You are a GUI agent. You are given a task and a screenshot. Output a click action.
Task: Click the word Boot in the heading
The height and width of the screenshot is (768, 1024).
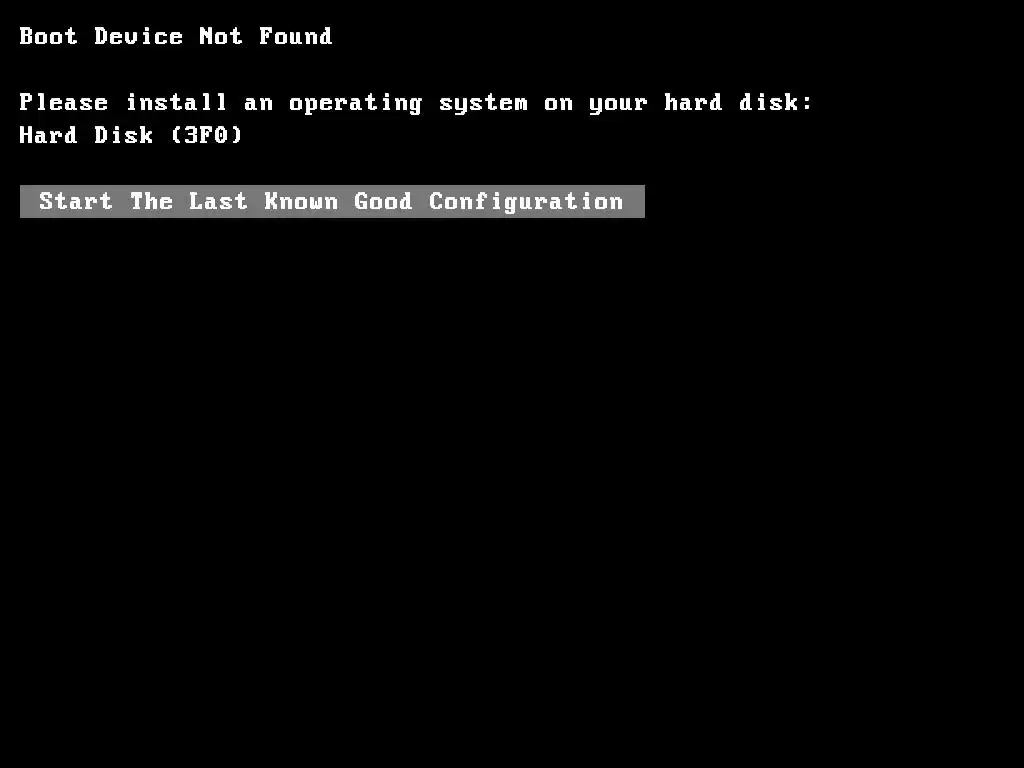[x=48, y=36]
